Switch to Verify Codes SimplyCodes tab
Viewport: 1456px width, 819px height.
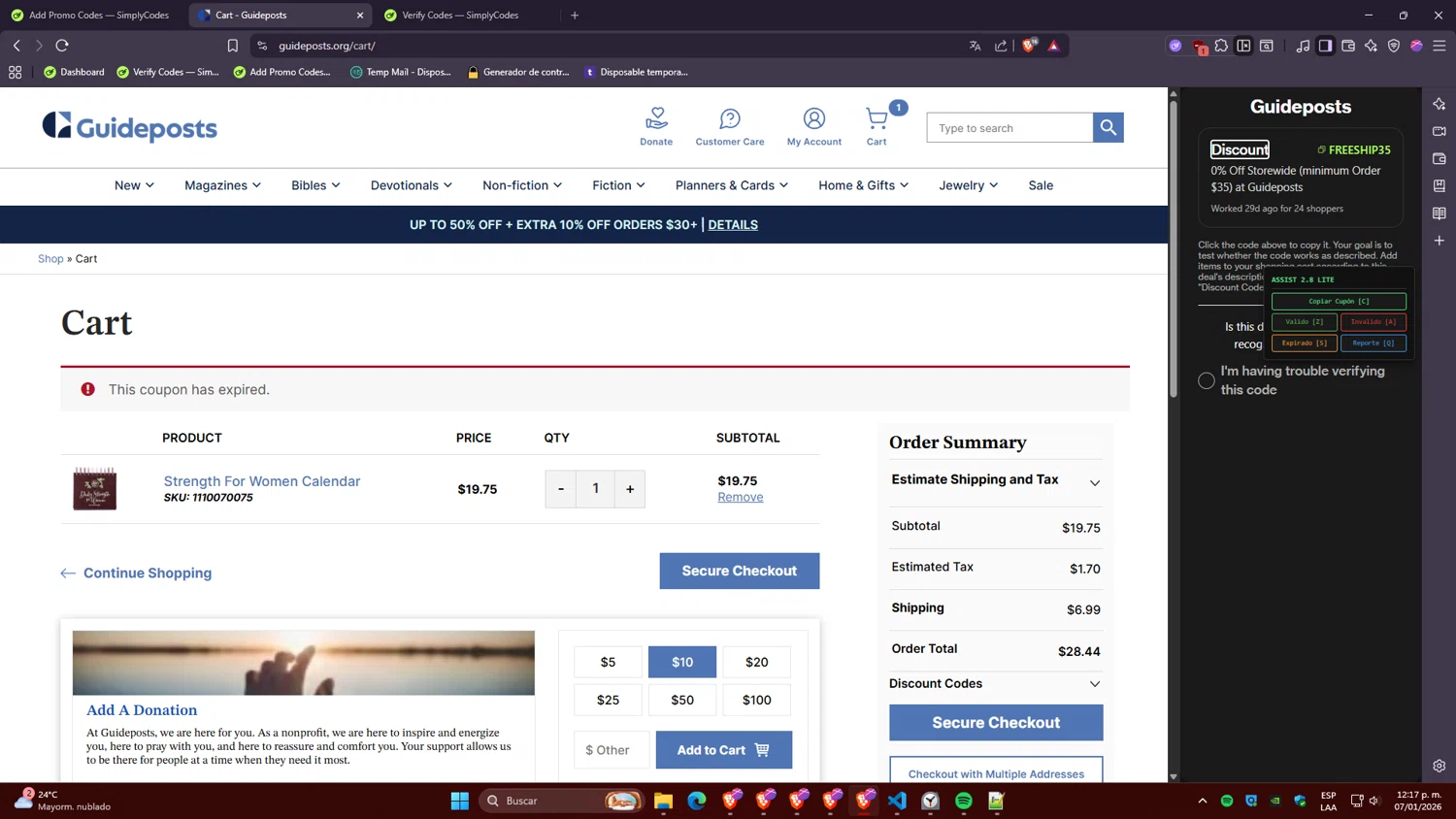(459, 15)
